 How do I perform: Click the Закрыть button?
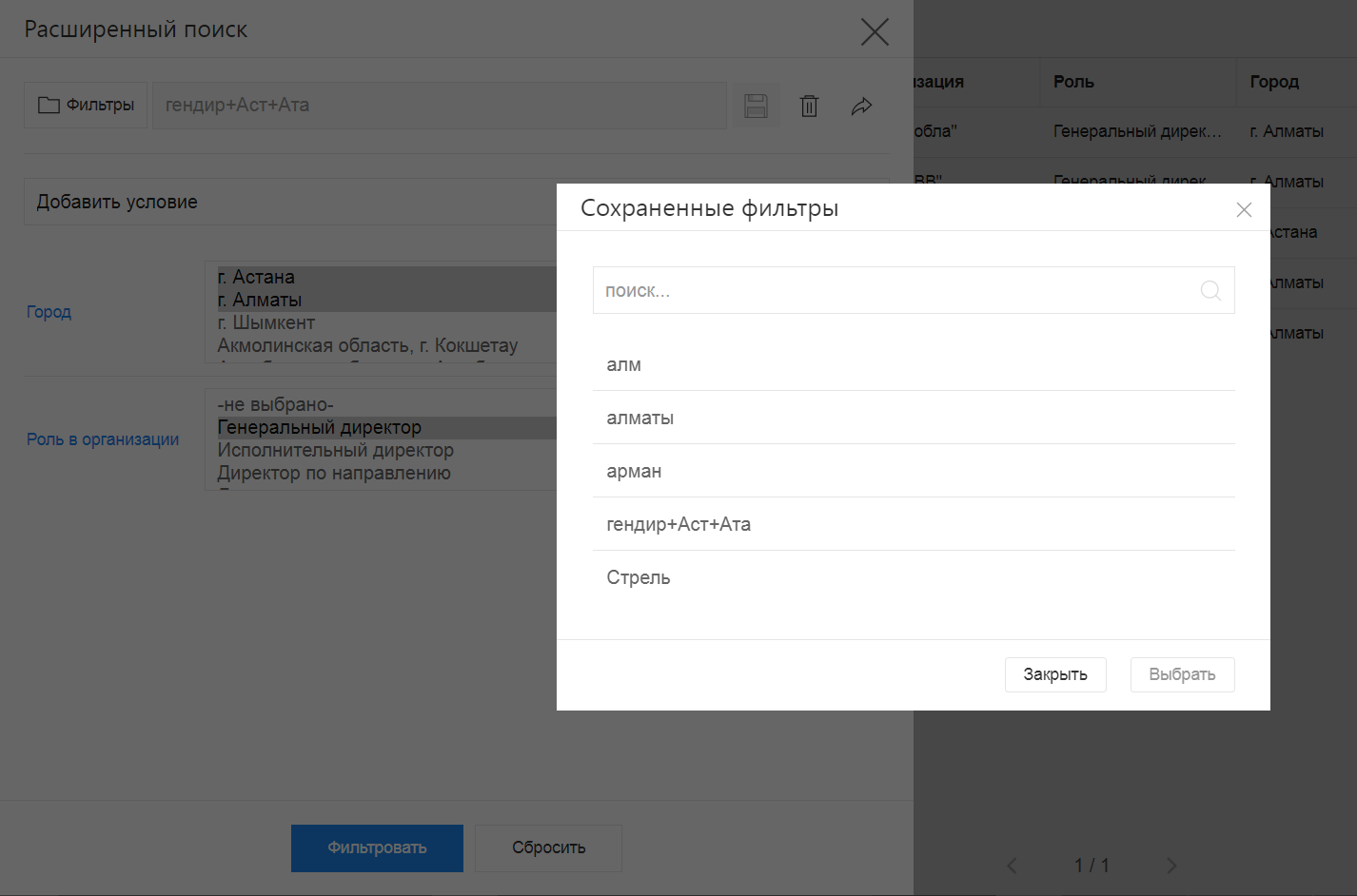(1055, 674)
